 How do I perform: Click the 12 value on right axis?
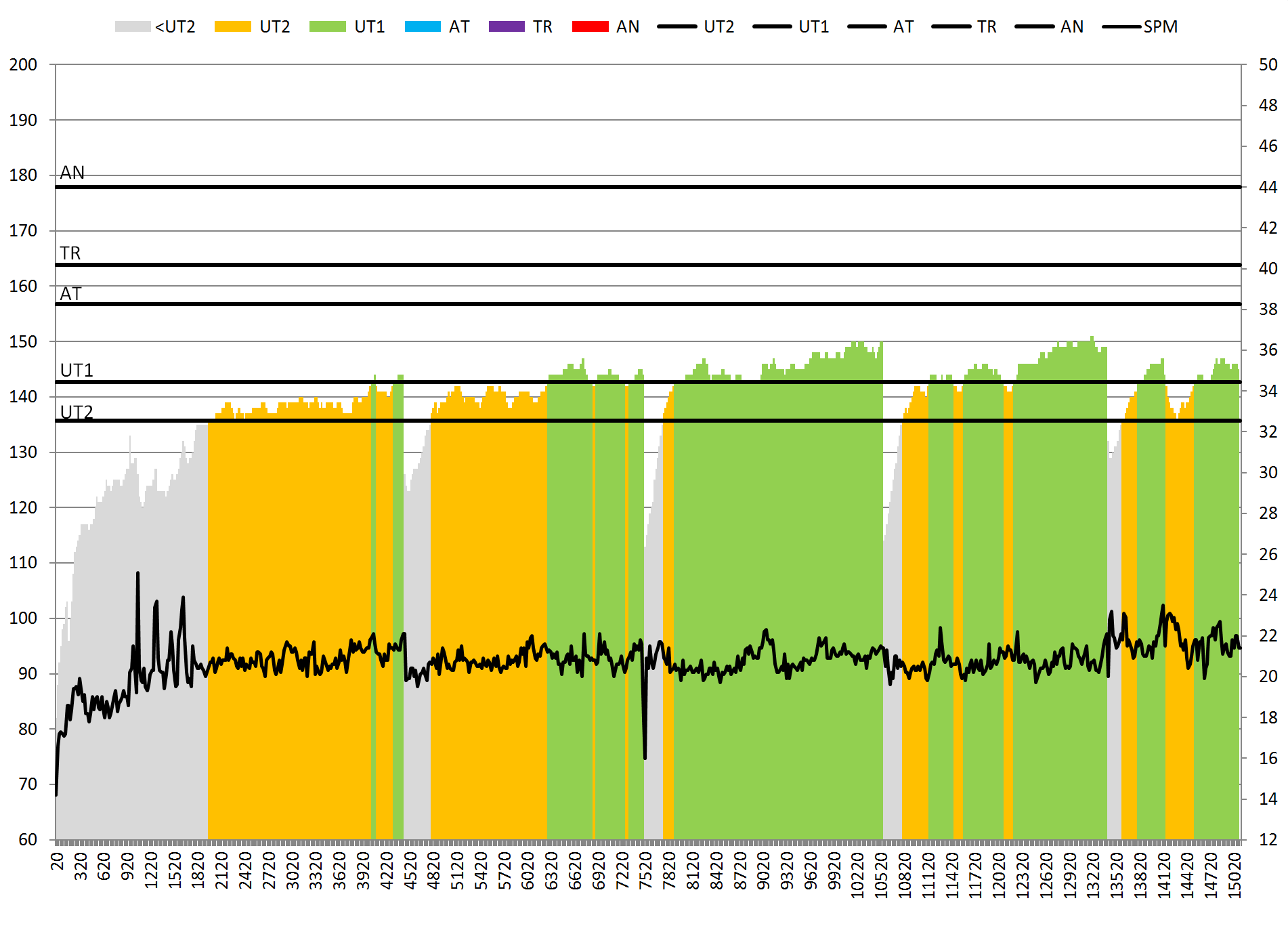click(1268, 839)
